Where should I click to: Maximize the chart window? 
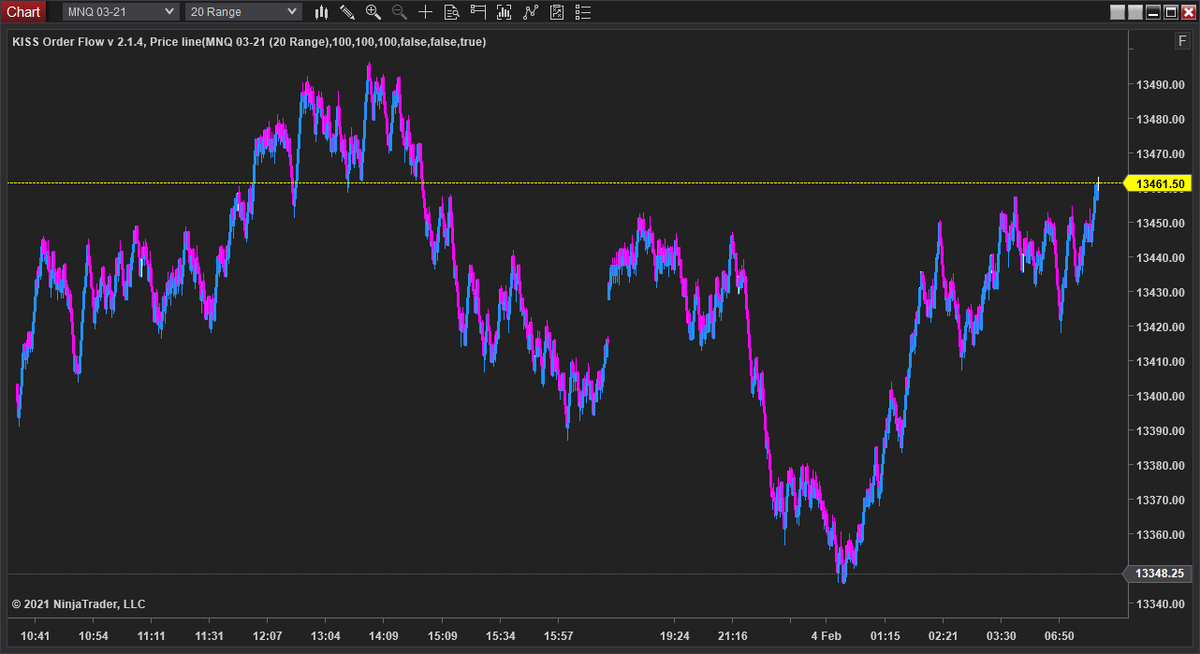(x=1171, y=12)
